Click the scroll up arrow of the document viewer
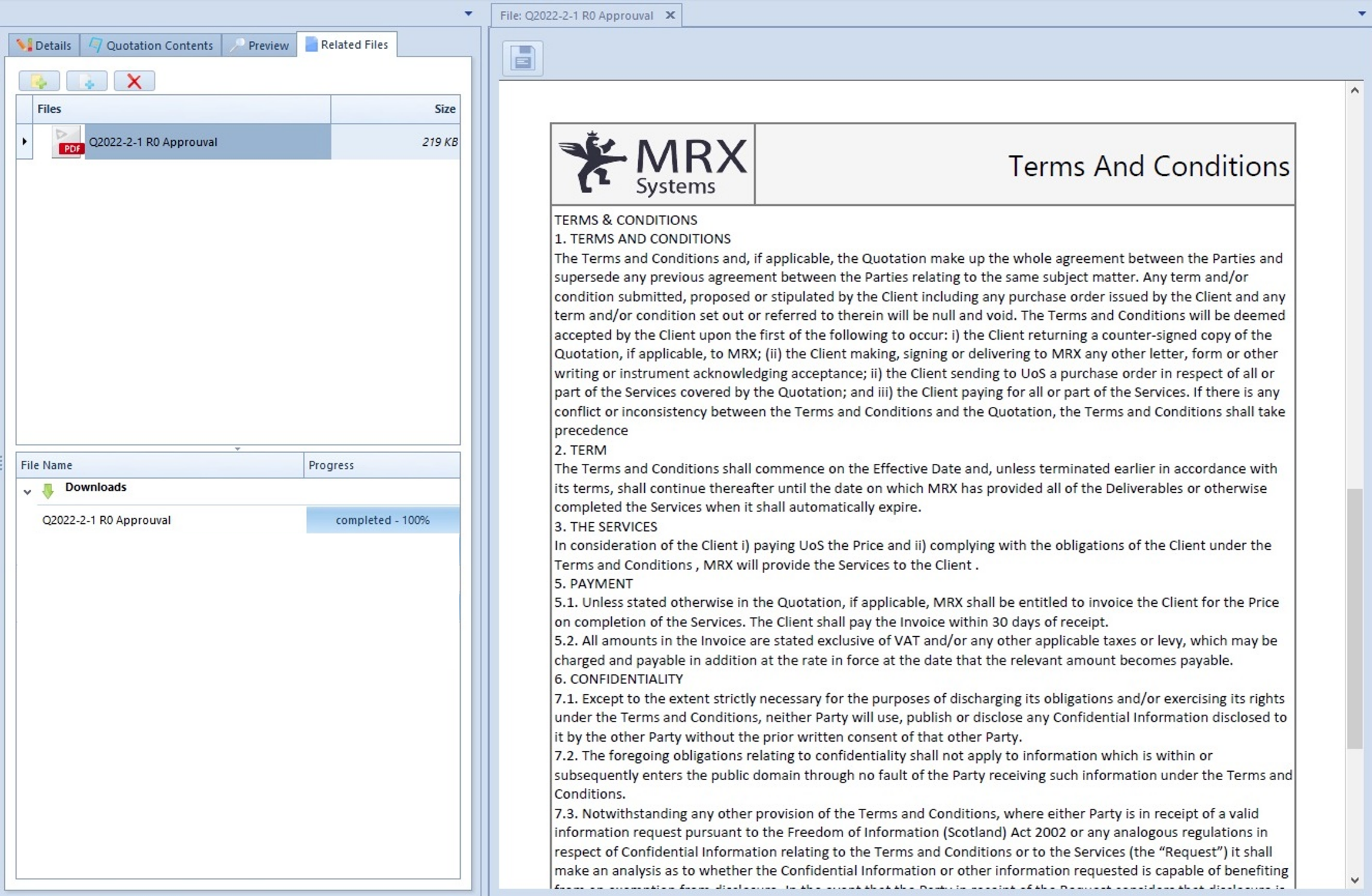Image resolution: width=1372 pixels, height=896 pixels. pos(1355,91)
